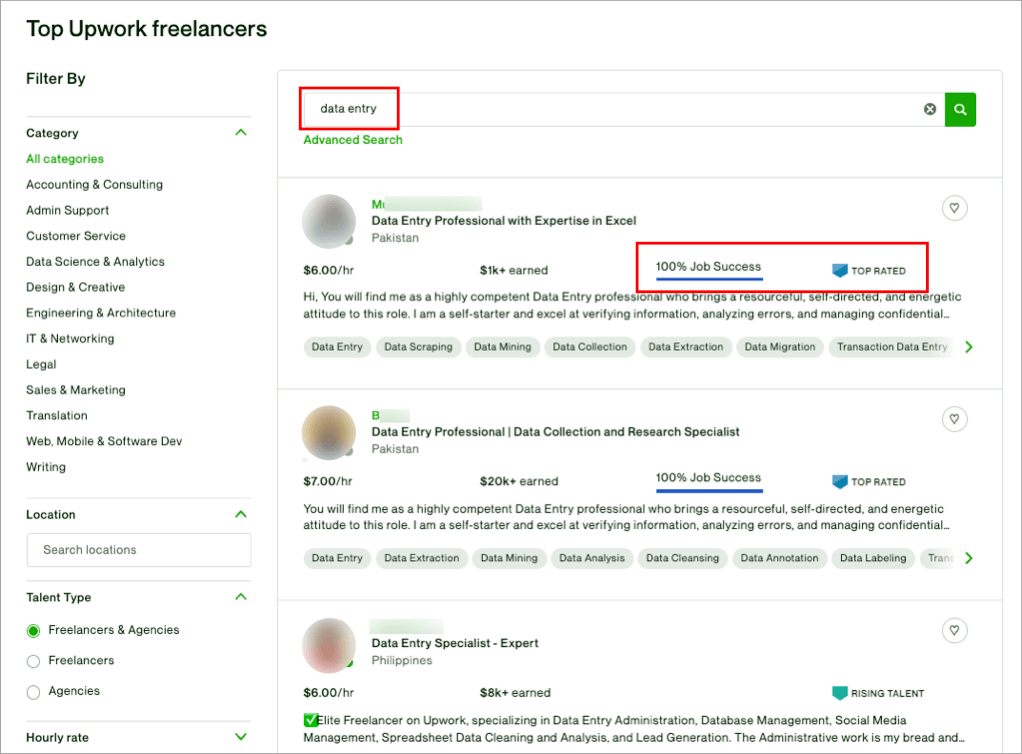Screen dimensions: 1022x754
Task: Favorite the second freelancer via heart icon
Action: (x=954, y=419)
